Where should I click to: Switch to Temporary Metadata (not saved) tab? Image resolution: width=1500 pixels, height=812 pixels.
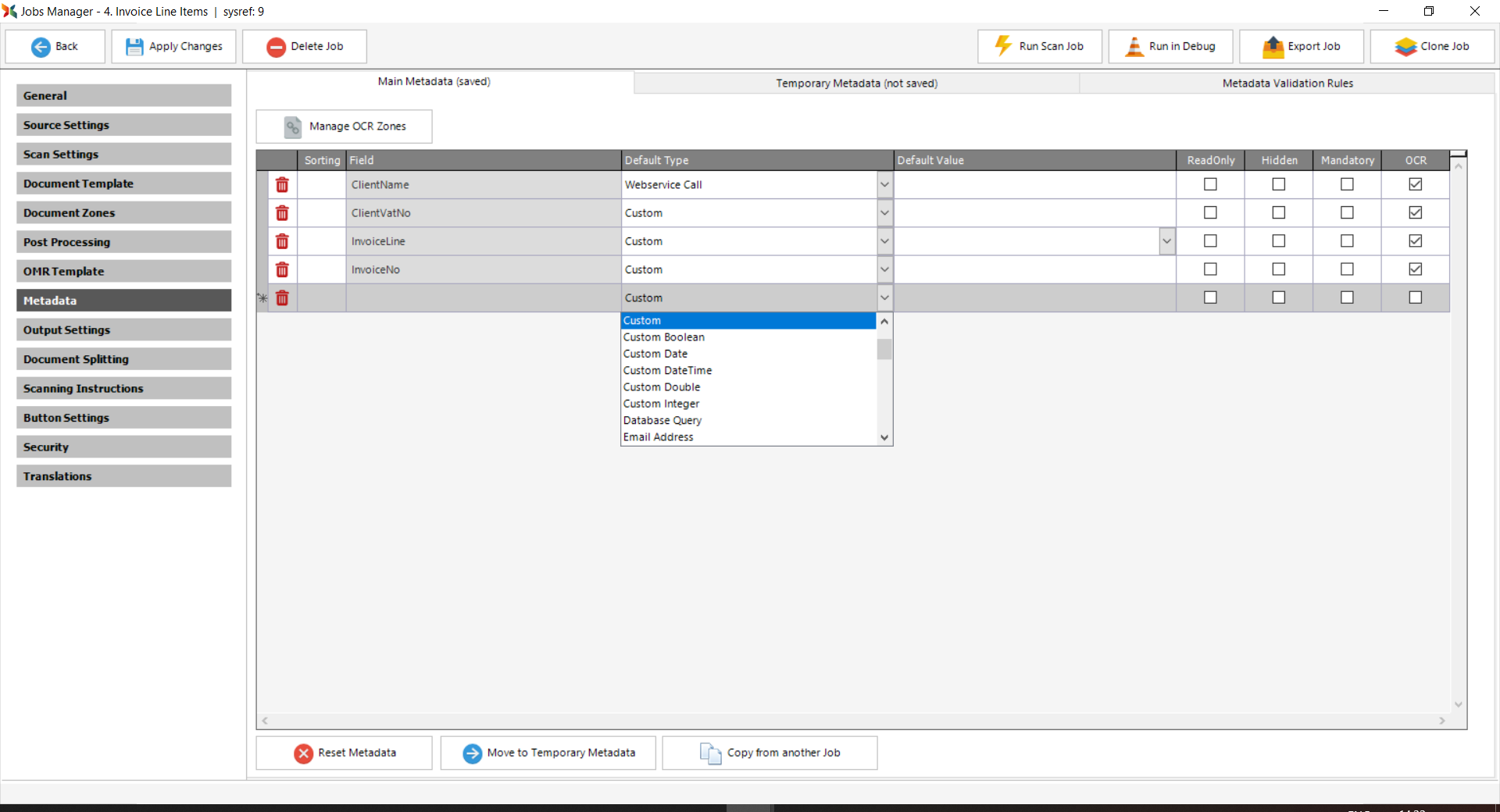point(856,84)
